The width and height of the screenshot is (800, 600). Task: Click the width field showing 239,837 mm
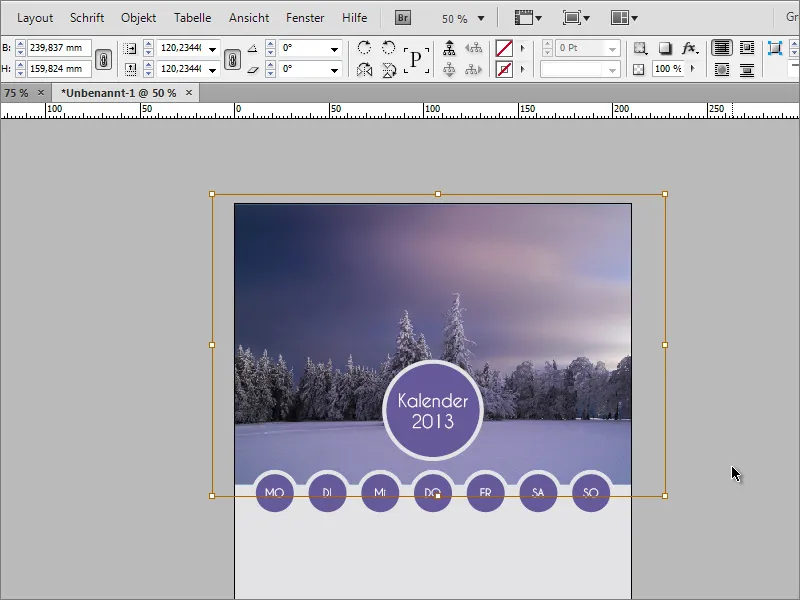pos(59,48)
